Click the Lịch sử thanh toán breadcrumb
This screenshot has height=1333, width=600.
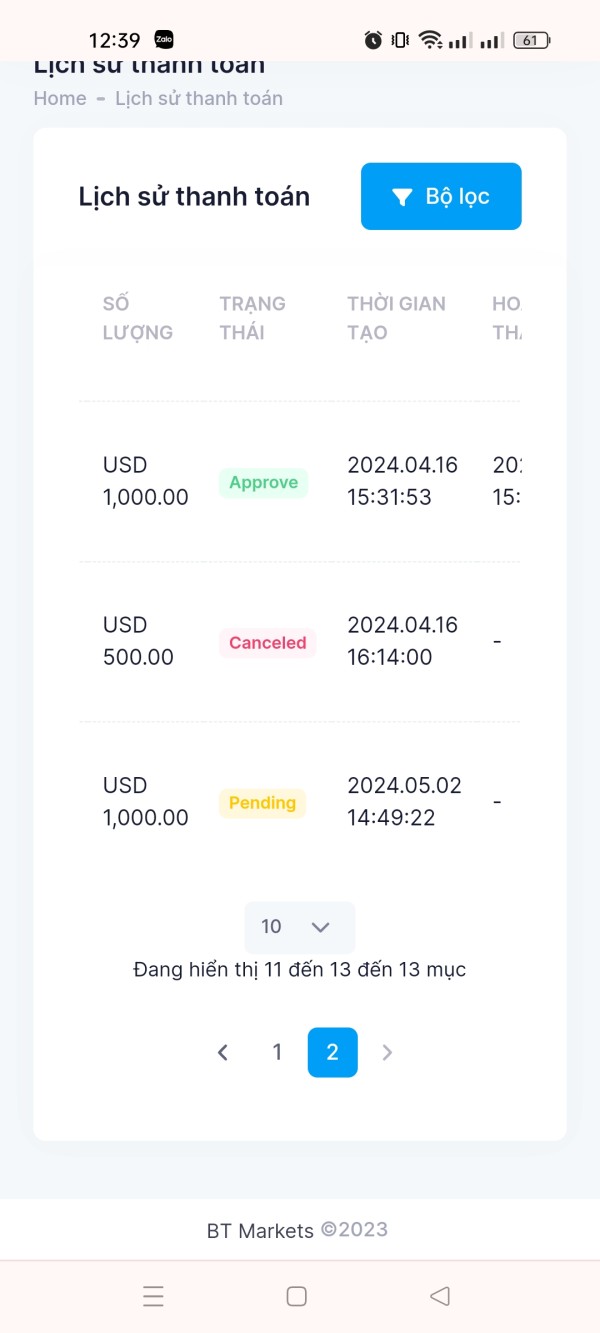point(199,98)
